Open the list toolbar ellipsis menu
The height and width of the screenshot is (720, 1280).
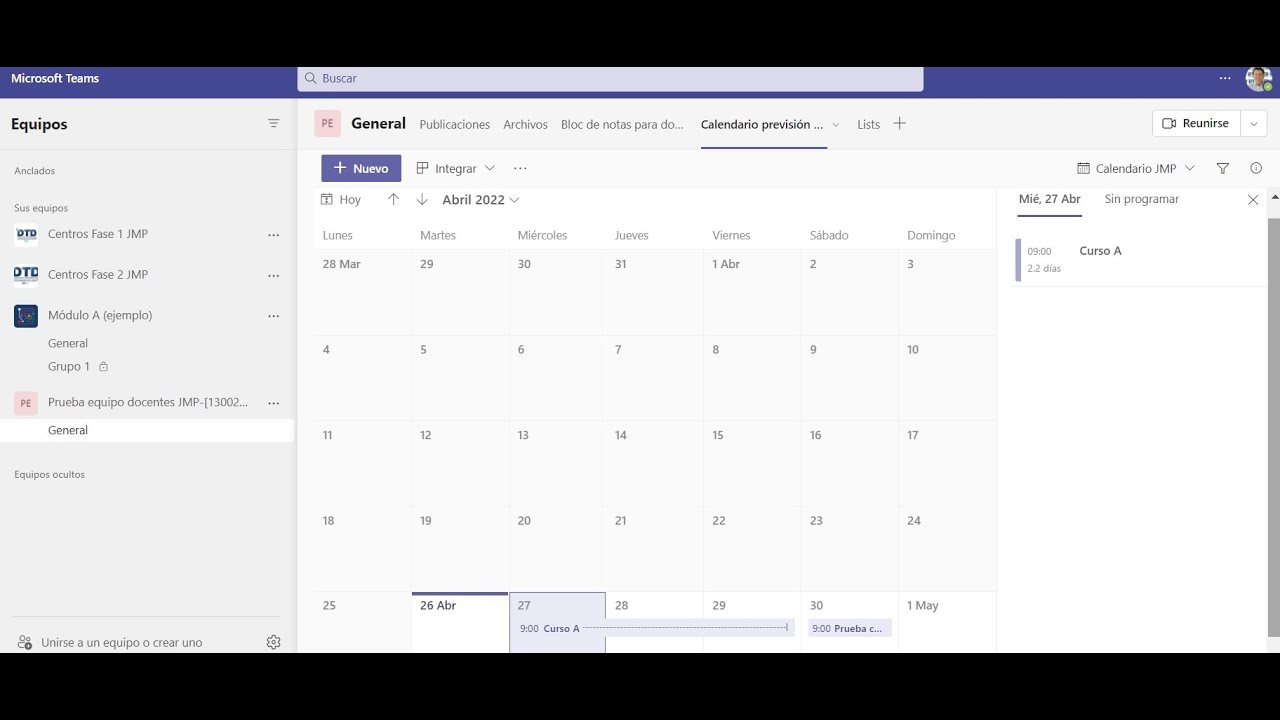[520, 169]
